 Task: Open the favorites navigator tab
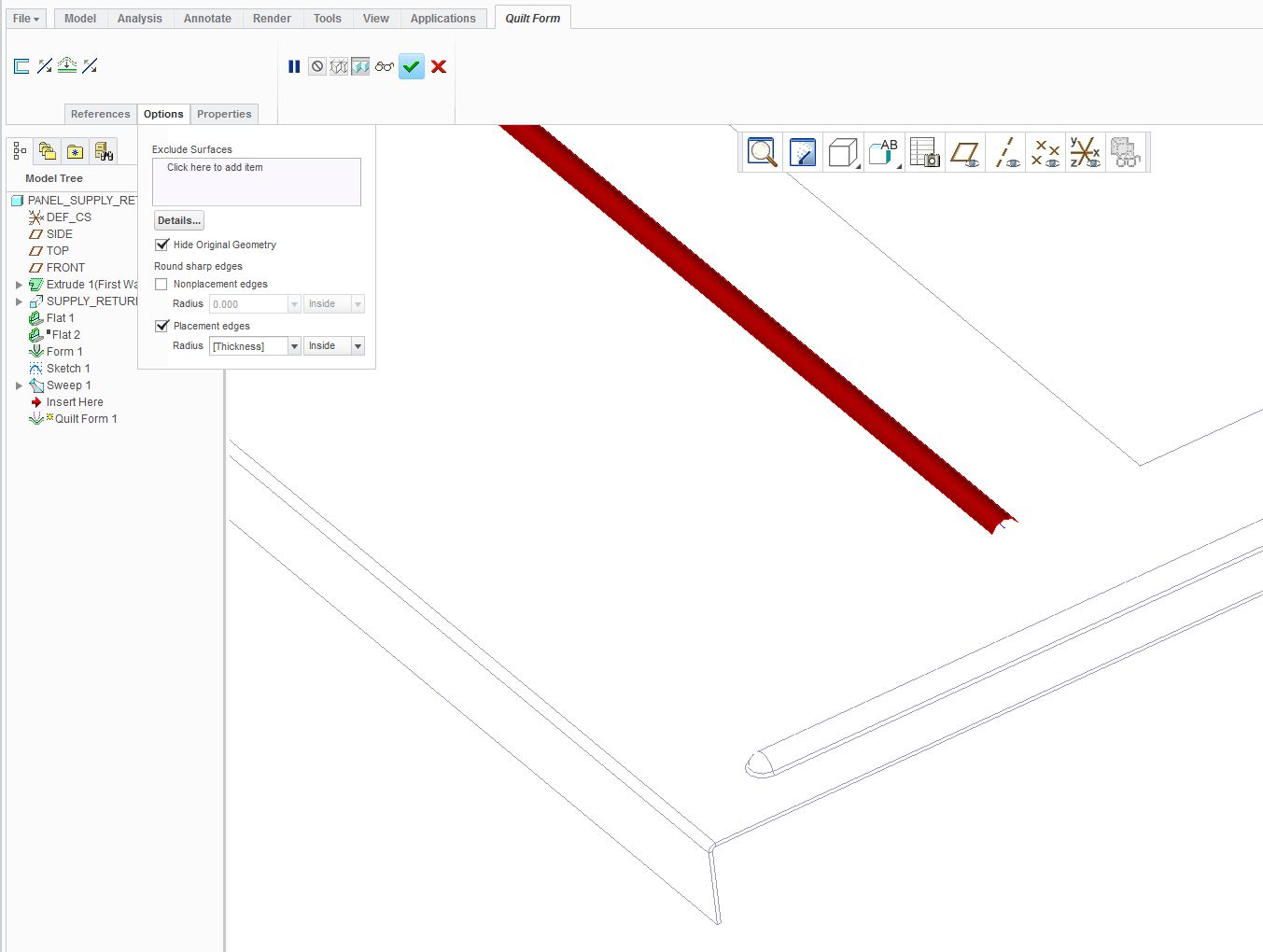tap(76, 151)
